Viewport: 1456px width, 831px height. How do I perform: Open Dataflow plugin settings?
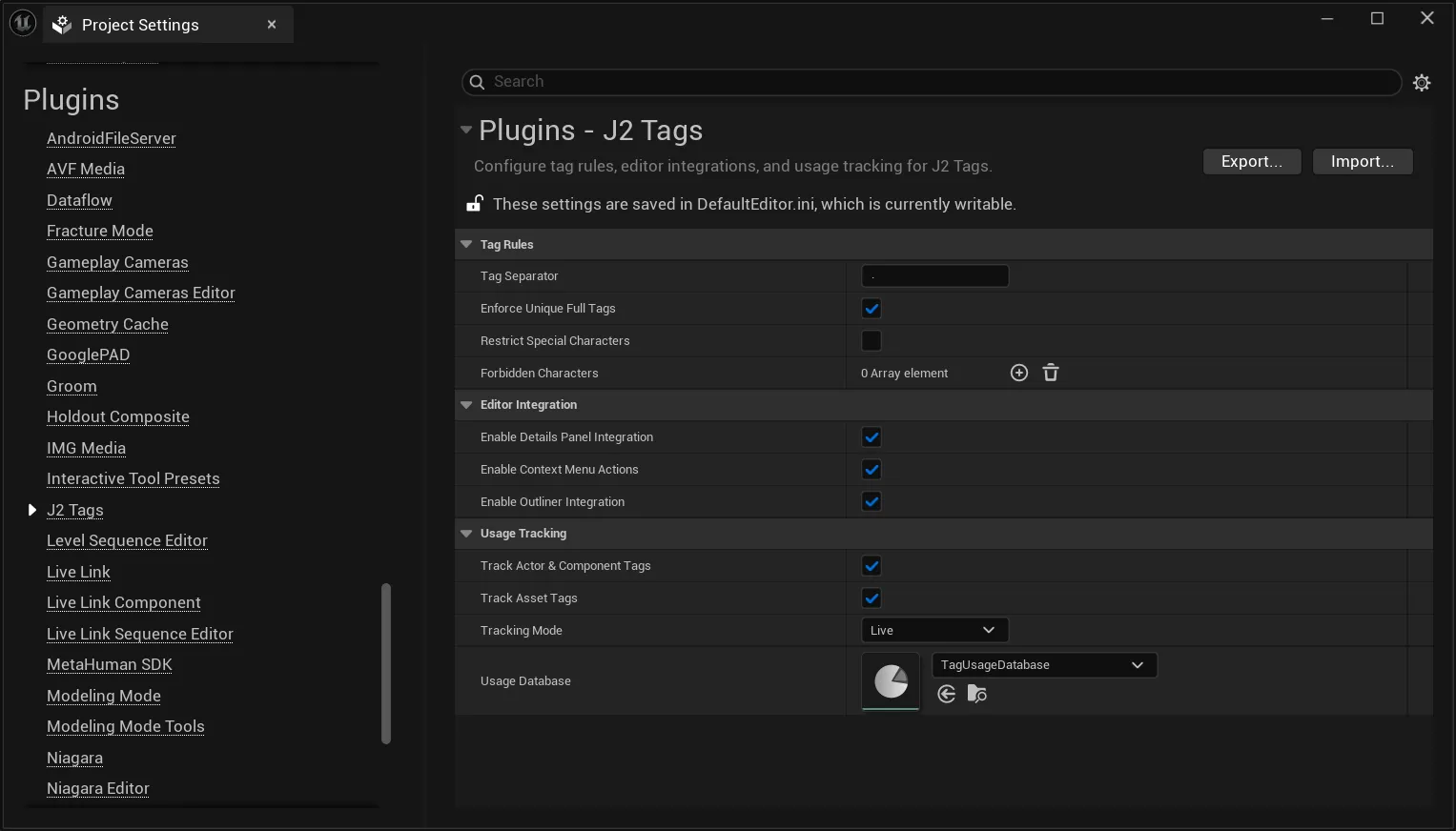[79, 200]
